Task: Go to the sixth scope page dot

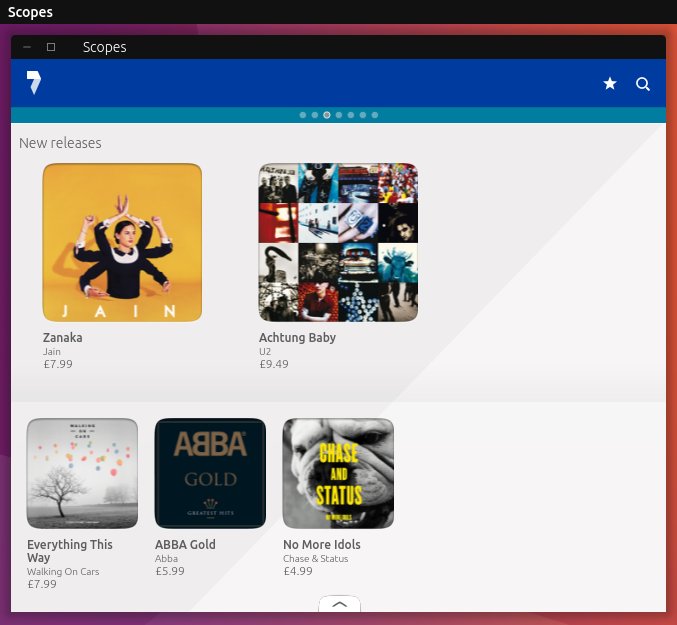Action: (363, 115)
